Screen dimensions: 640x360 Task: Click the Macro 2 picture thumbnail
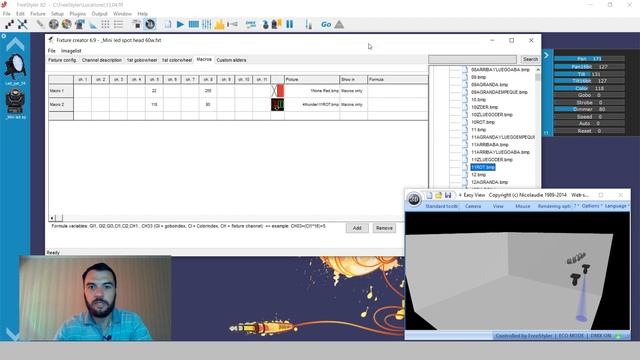[x=278, y=105]
